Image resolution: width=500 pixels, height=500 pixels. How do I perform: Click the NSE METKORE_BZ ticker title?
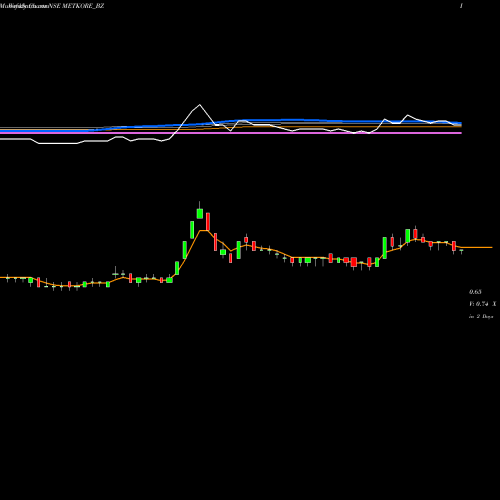[x=76, y=6]
